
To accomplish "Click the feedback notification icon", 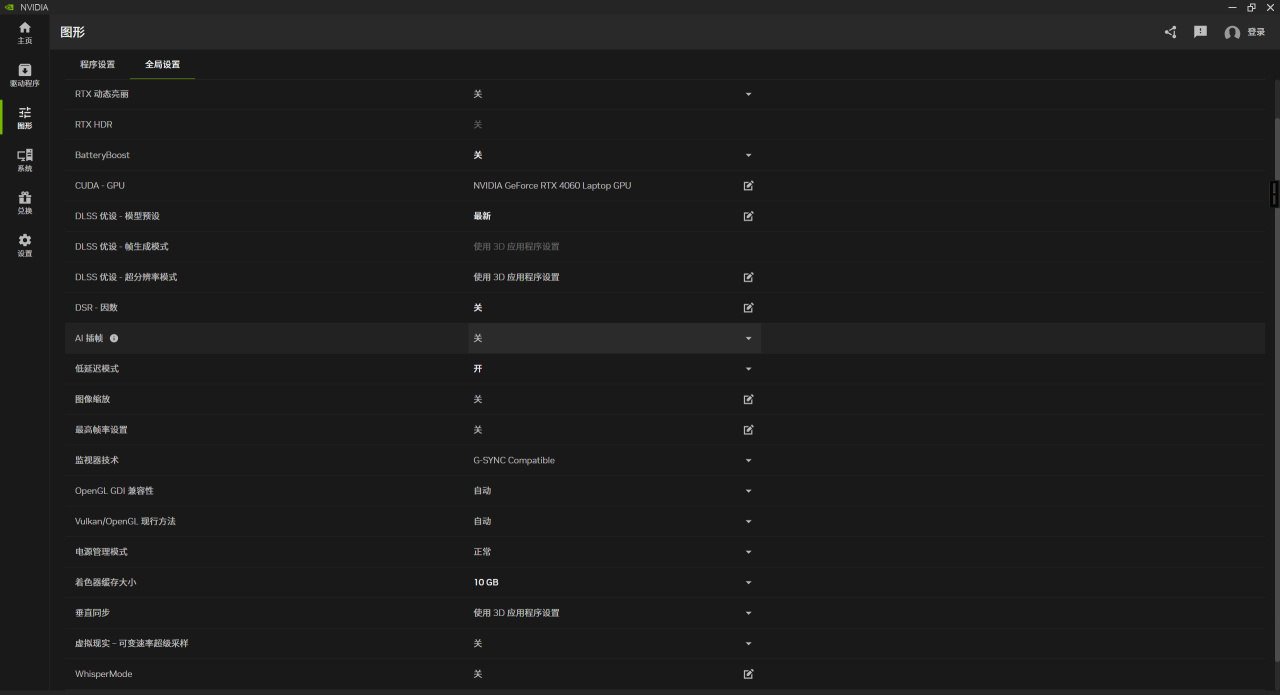I will (1200, 32).
